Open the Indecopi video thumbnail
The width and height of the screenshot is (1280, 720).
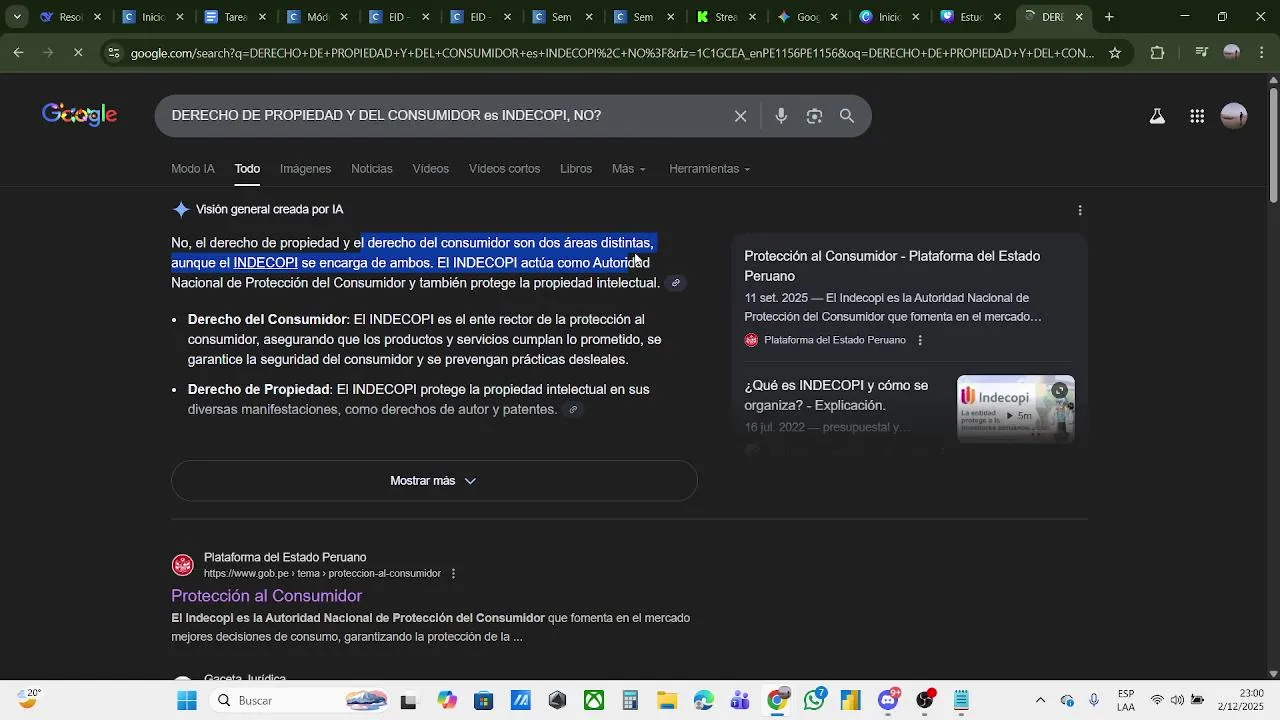pyautogui.click(x=1016, y=408)
